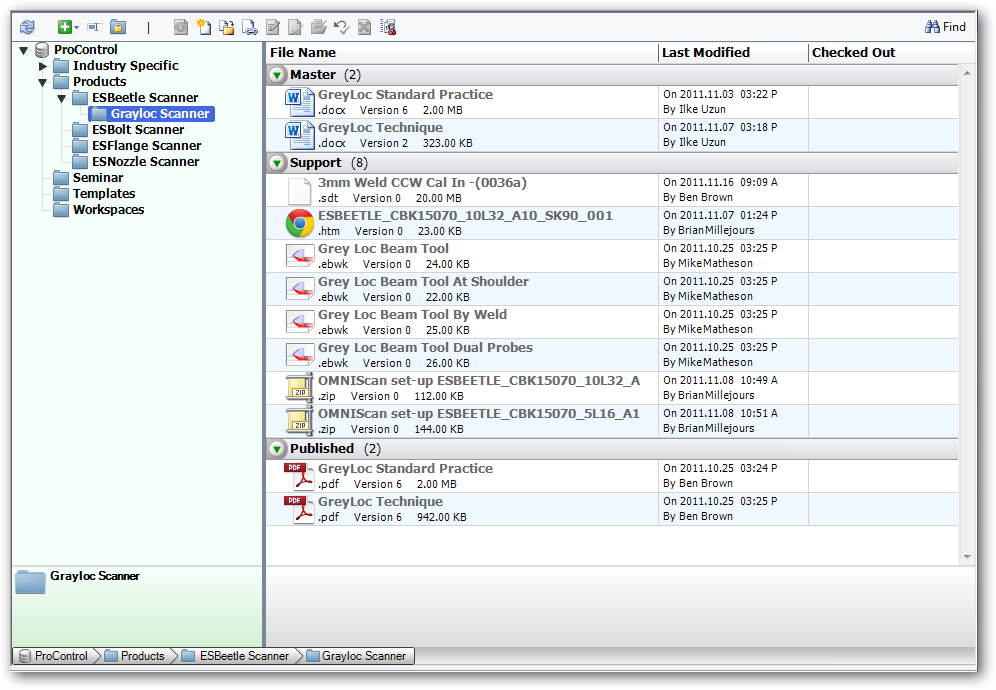The image size is (996, 690).
Task: Open the dropdown arrow beside the green plus
Action: [x=76, y=27]
